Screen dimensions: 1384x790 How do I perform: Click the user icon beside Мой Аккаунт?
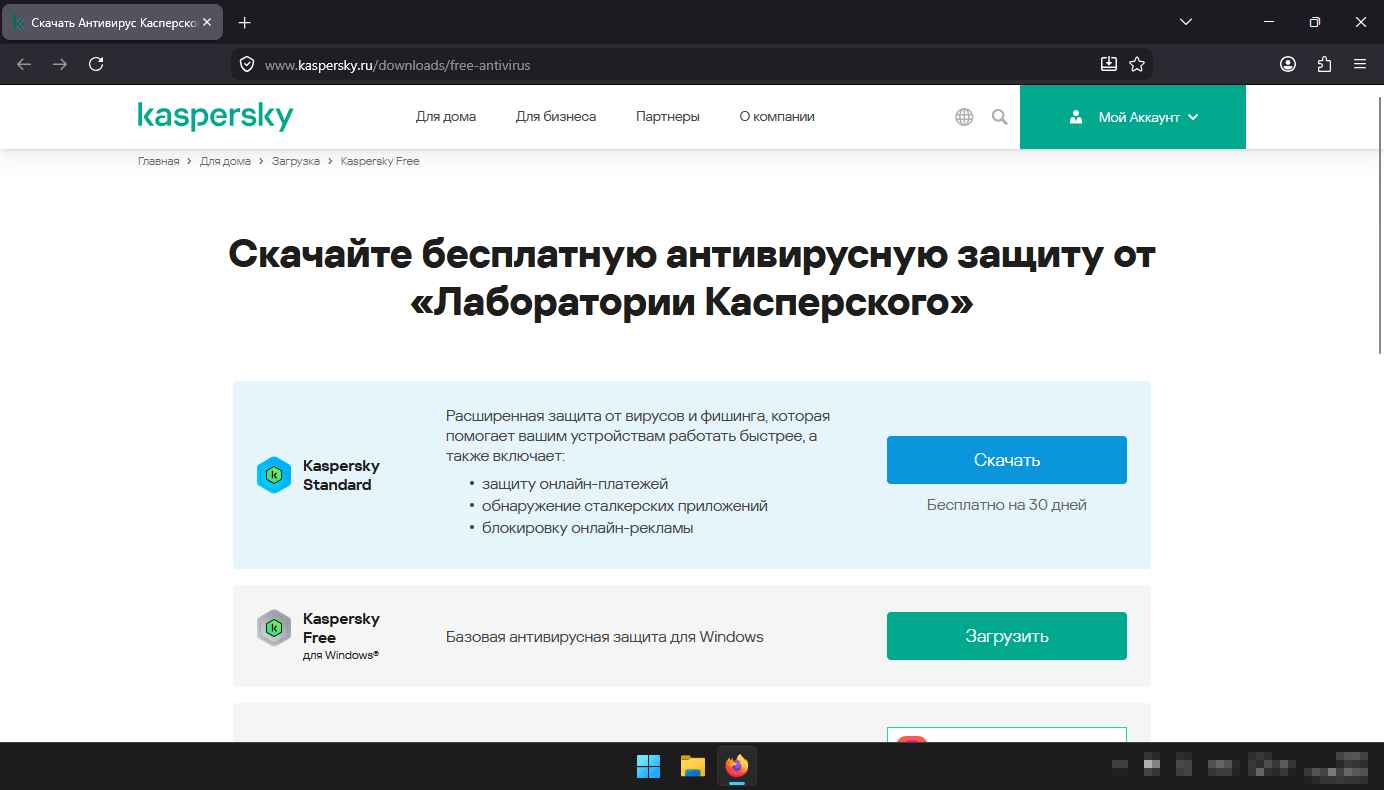tap(1076, 117)
